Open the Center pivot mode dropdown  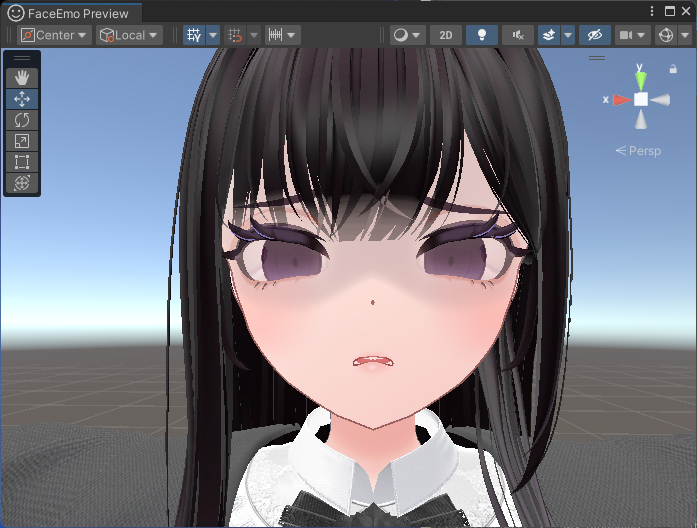point(54,35)
